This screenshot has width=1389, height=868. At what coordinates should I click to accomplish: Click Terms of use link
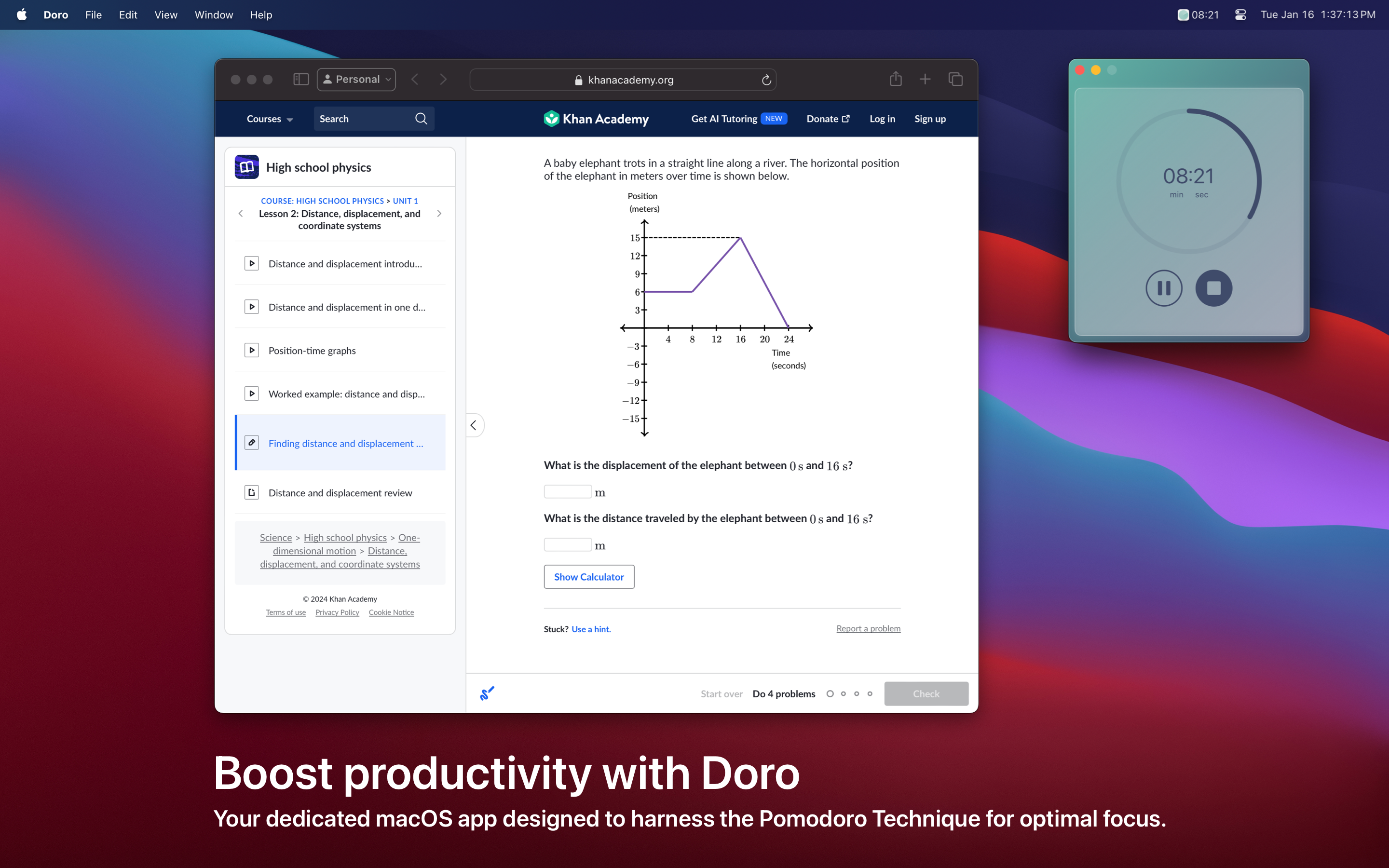pyautogui.click(x=286, y=612)
